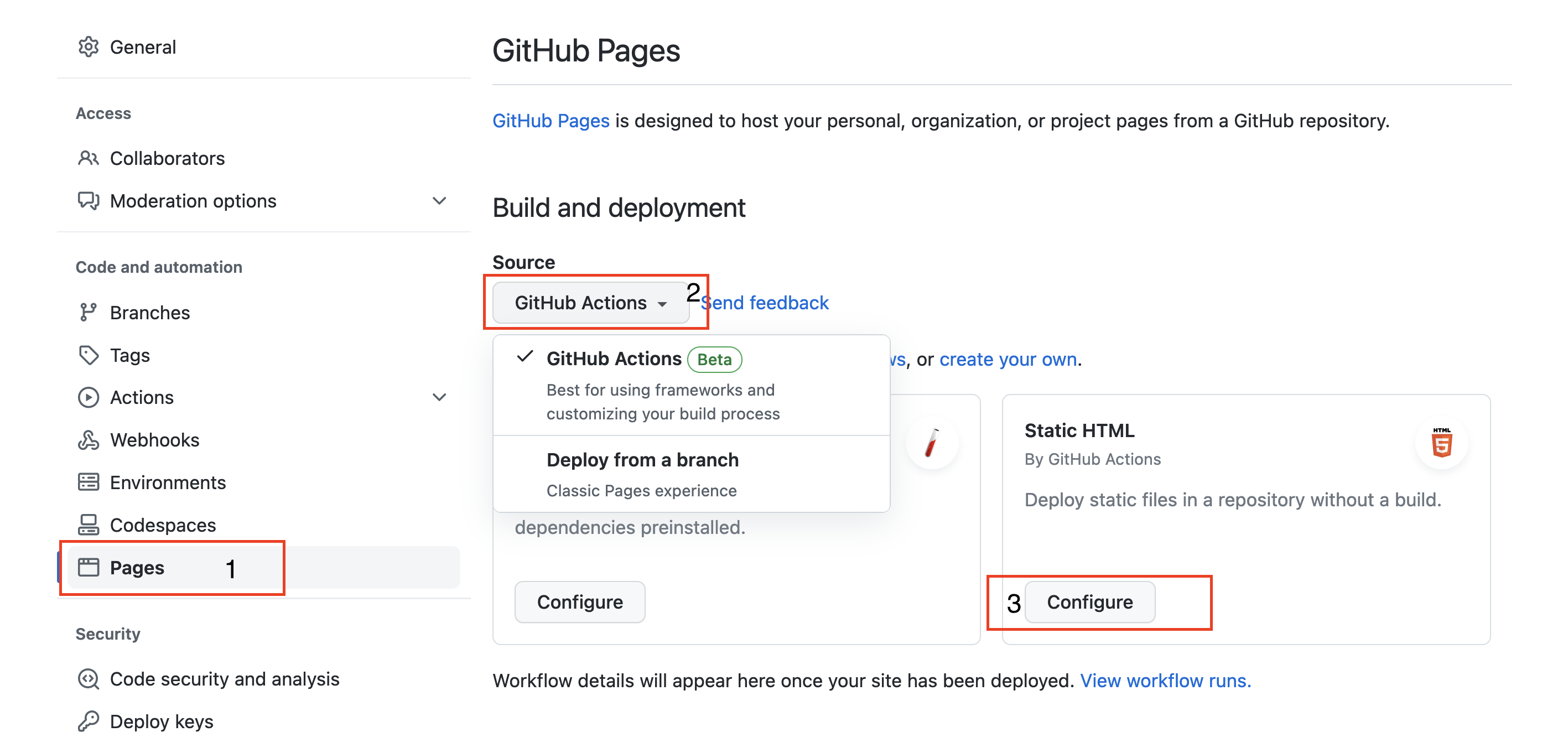Click the HTML5 logo on Static HTML card
Viewport: 1568px width, 737px height.
pyautogui.click(x=1441, y=443)
